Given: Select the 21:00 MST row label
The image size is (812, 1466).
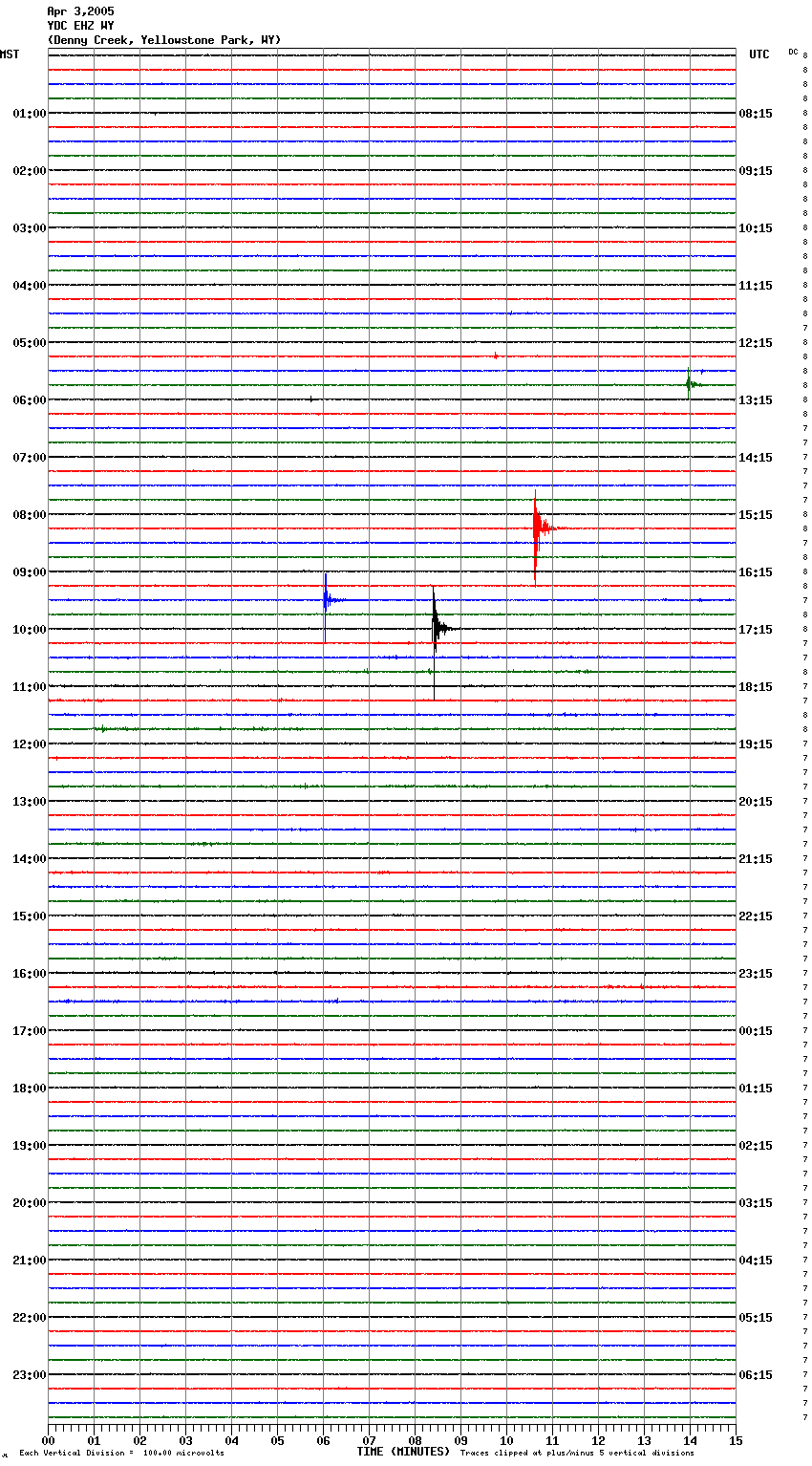Looking at the screenshot, I should tap(29, 1261).
